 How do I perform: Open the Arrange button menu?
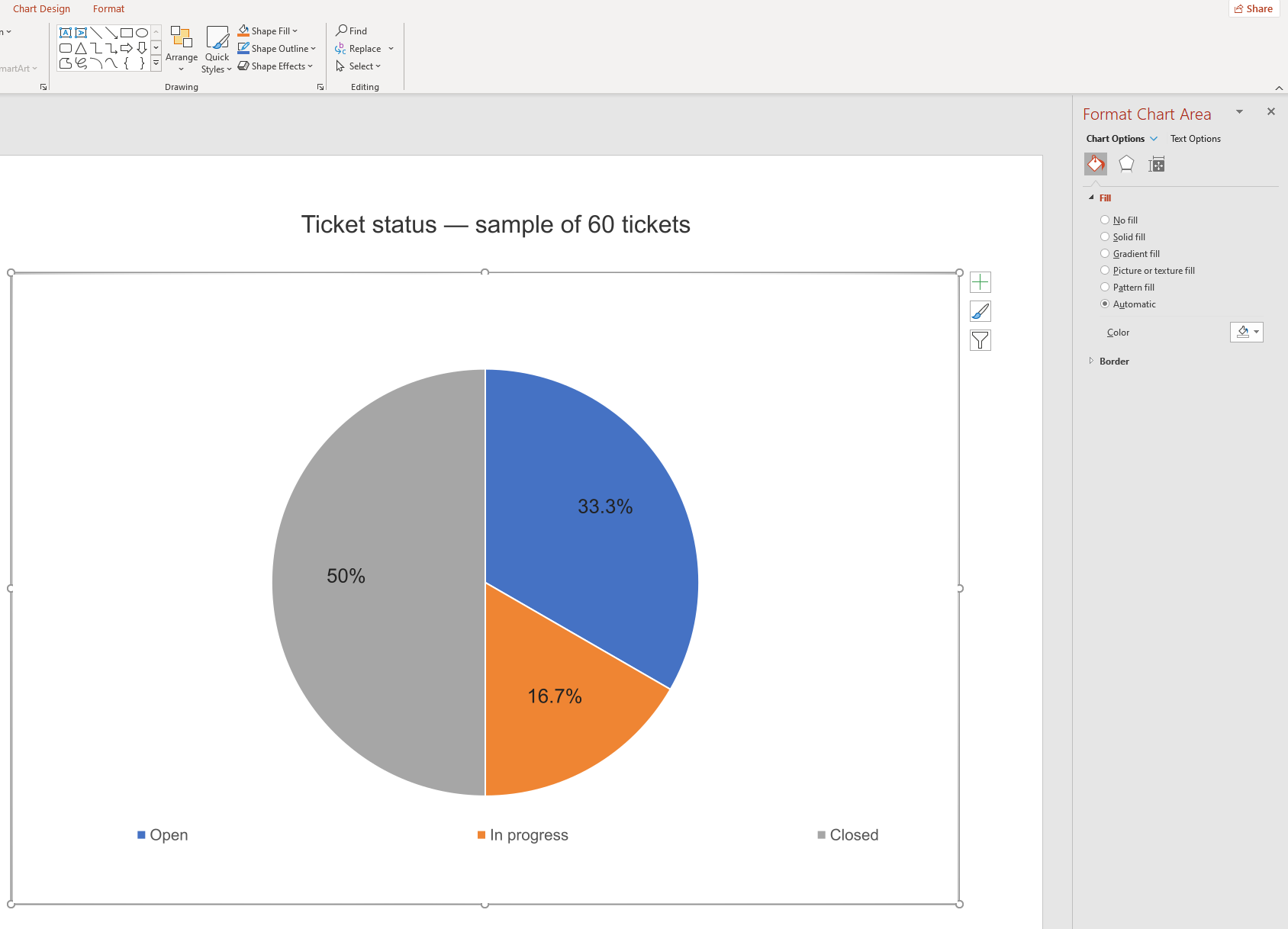(x=182, y=50)
